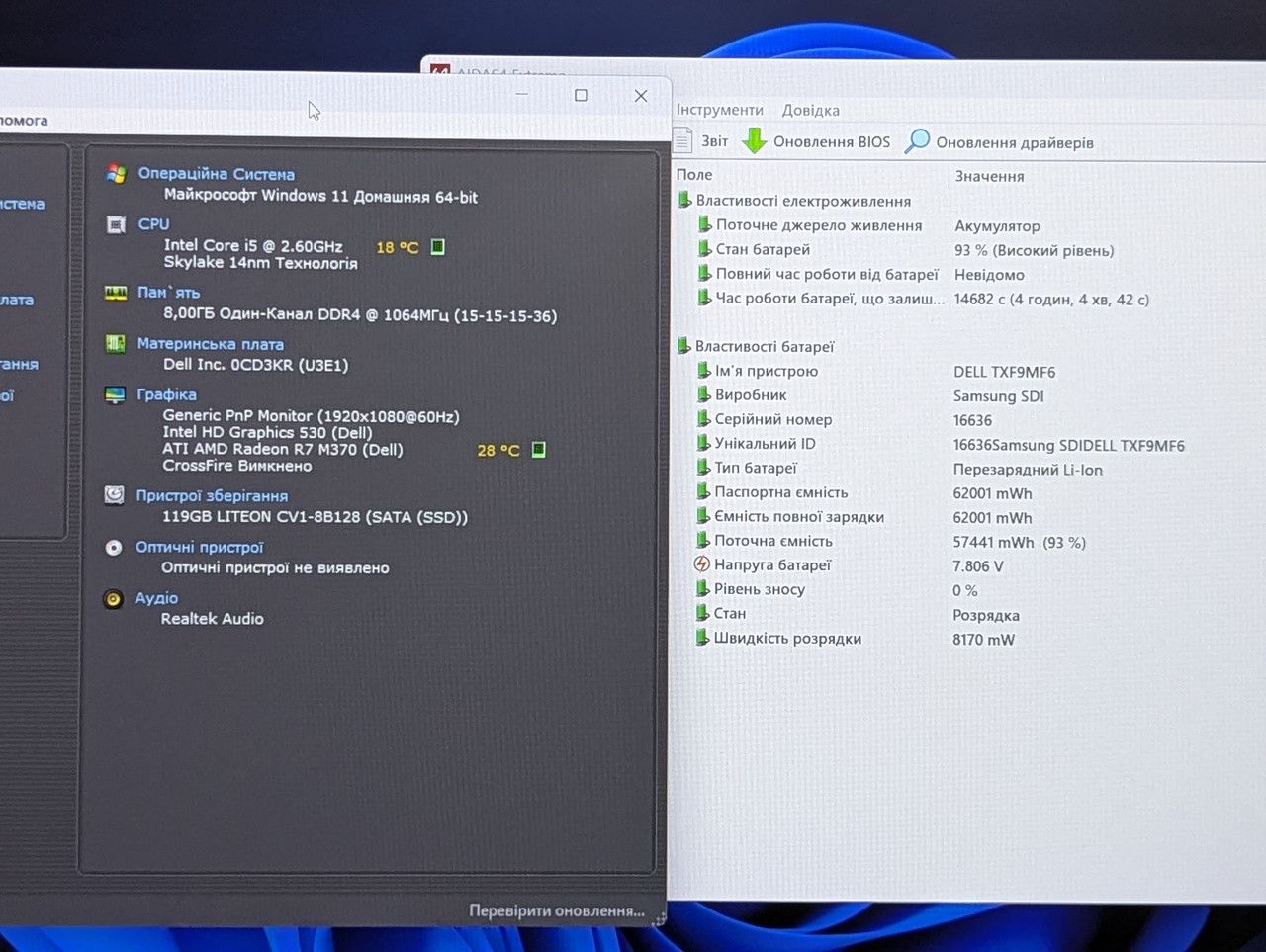Open the Інструменти menu in AIDA64
The height and width of the screenshot is (952, 1266).
[x=720, y=110]
